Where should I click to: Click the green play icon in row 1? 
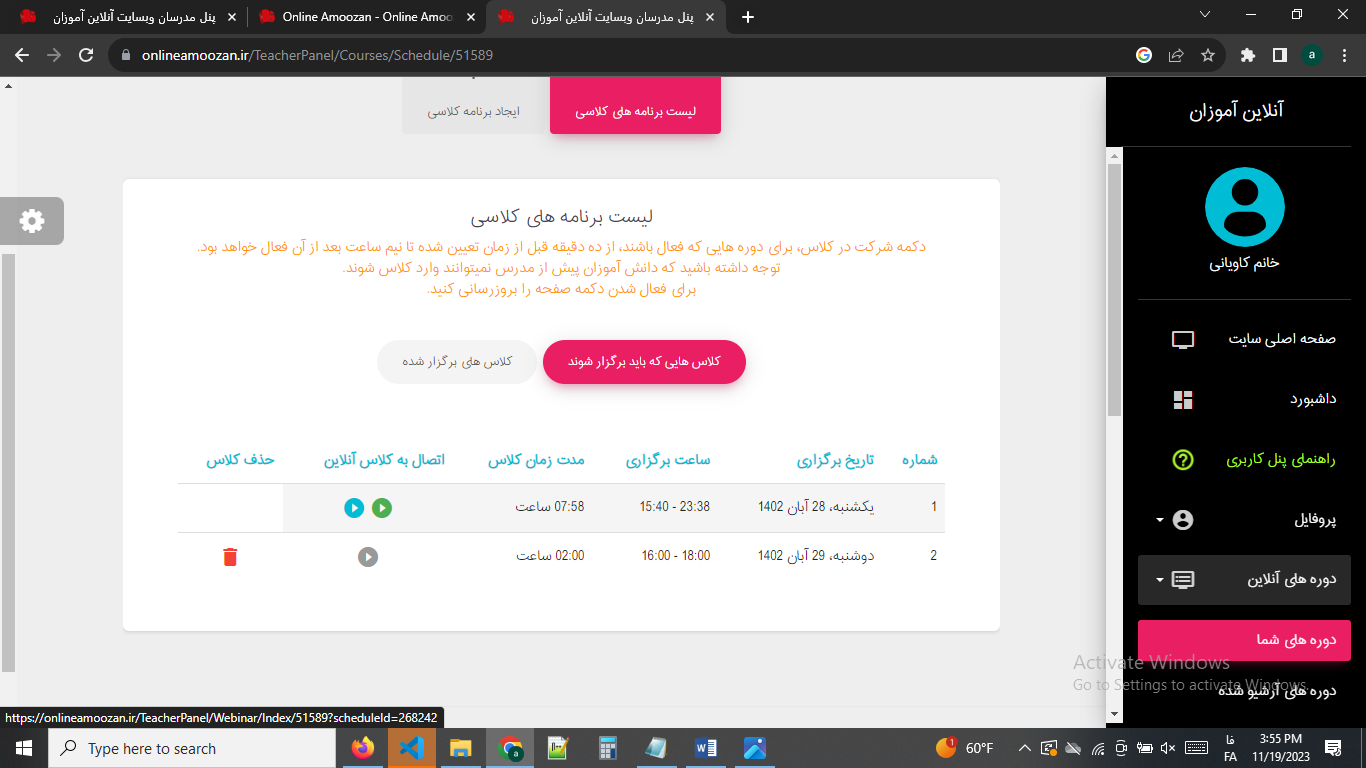coord(382,508)
